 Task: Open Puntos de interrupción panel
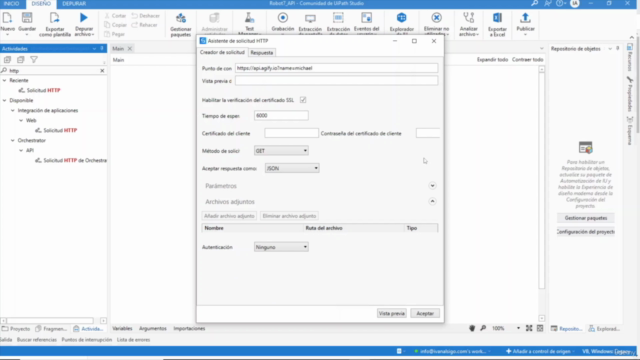click(87, 340)
